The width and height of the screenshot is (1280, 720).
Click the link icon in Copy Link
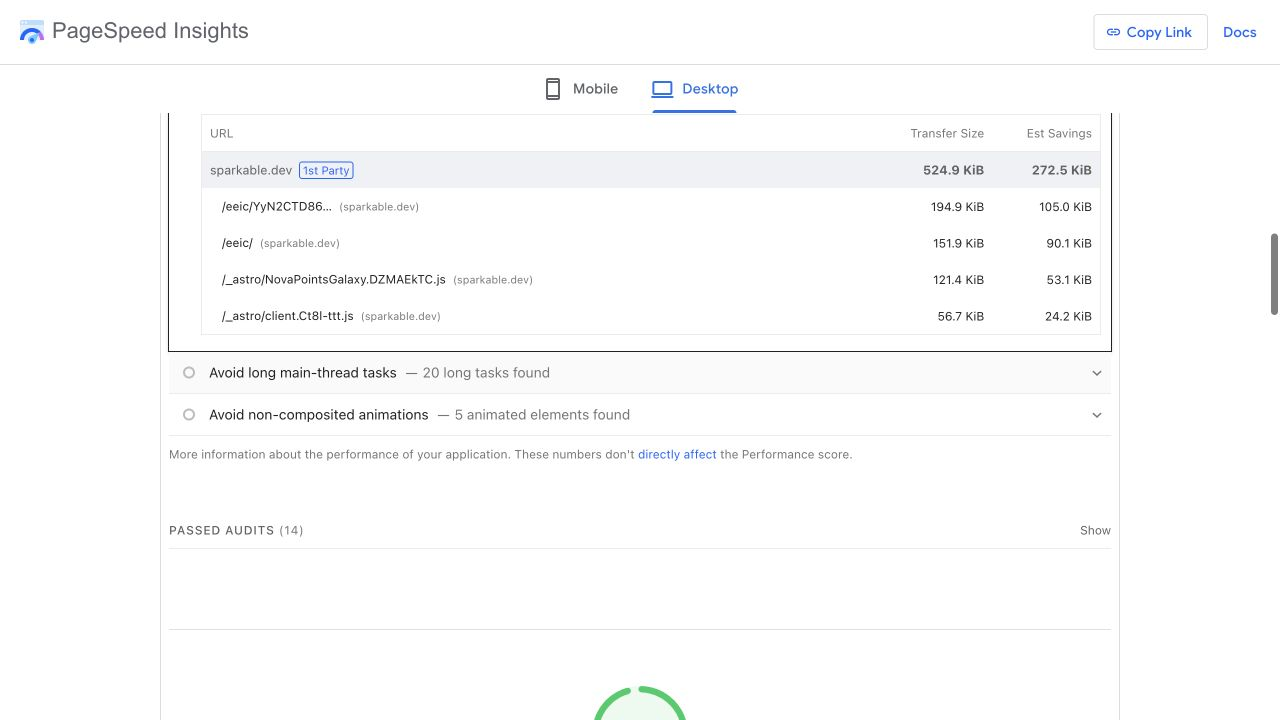pyautogui.click(x=1113, y=32)
